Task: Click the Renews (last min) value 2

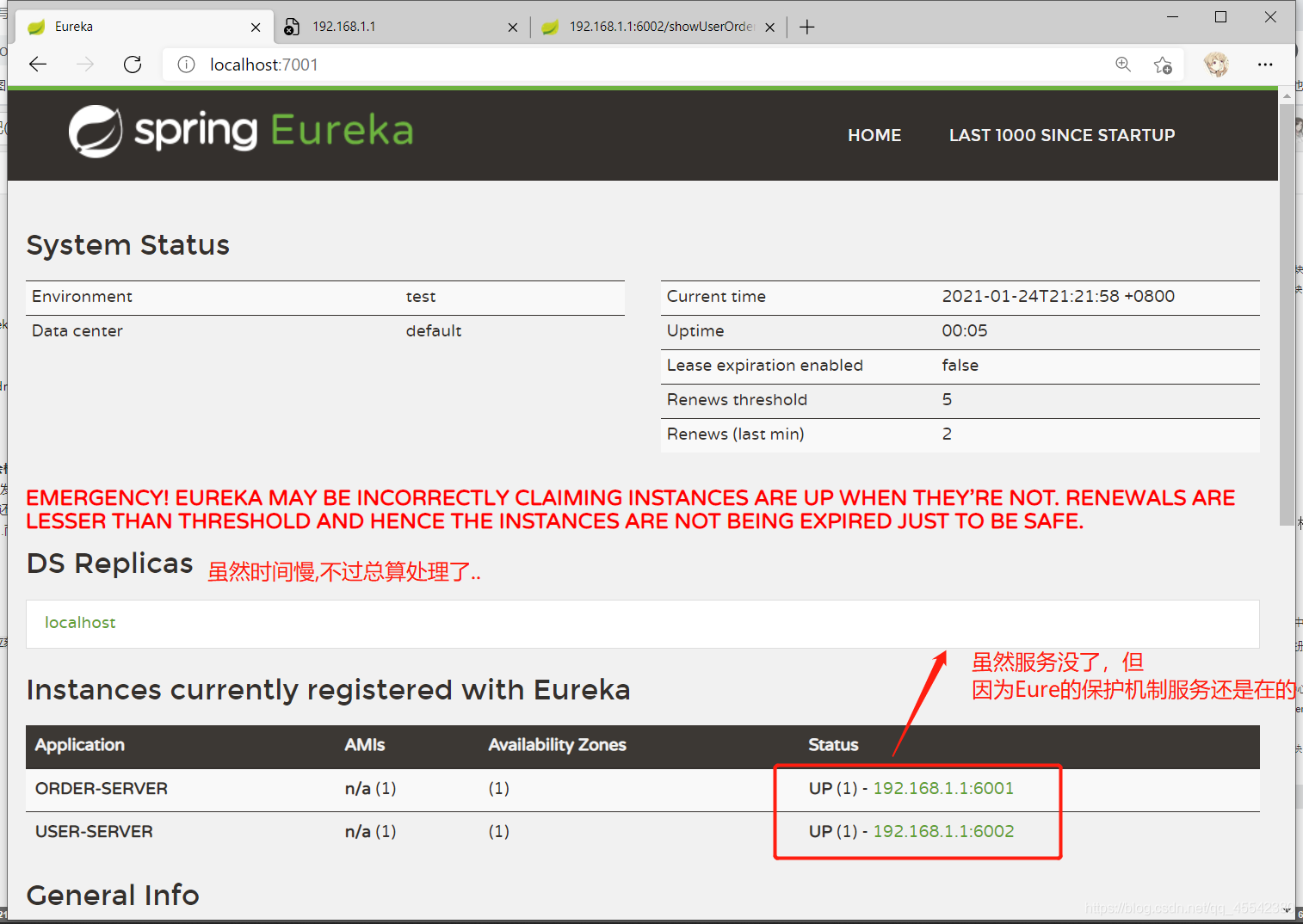Action: (x=947, y=434)
